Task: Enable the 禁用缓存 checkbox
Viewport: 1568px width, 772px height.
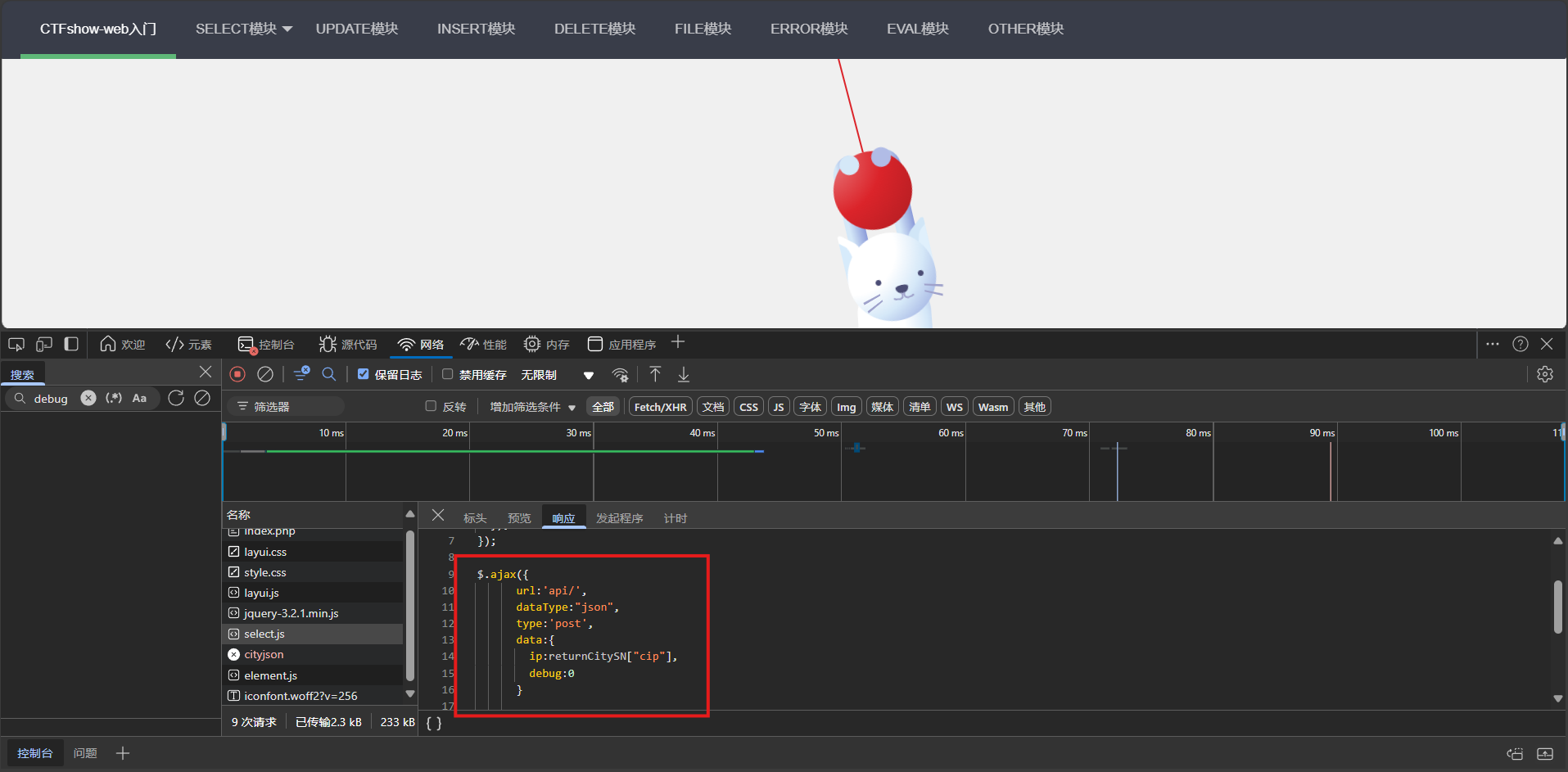Action: click(x=448, y=374)
